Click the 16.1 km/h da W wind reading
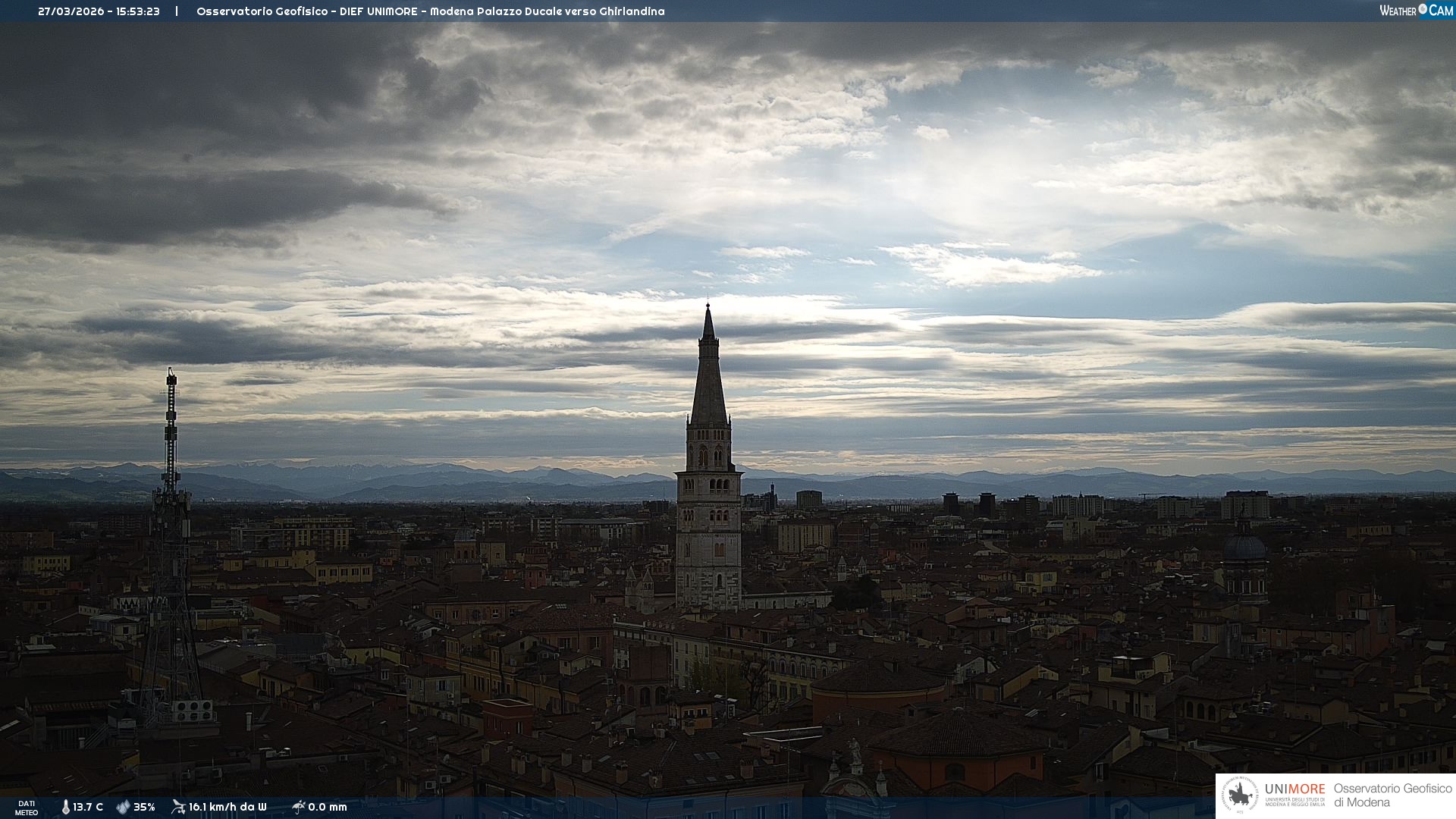 coord(227,808)
